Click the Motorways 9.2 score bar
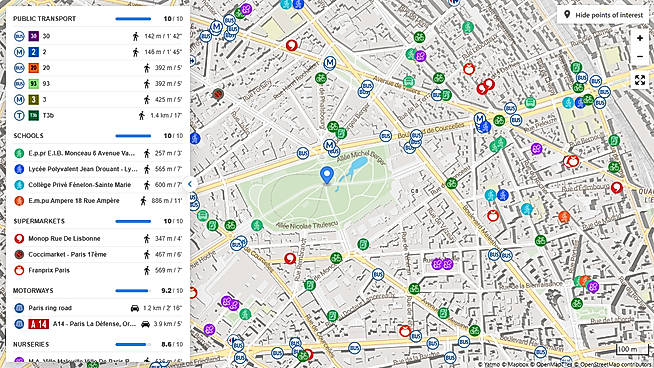Viewport: 654px width, 368px height. click(x=133, y=290)
